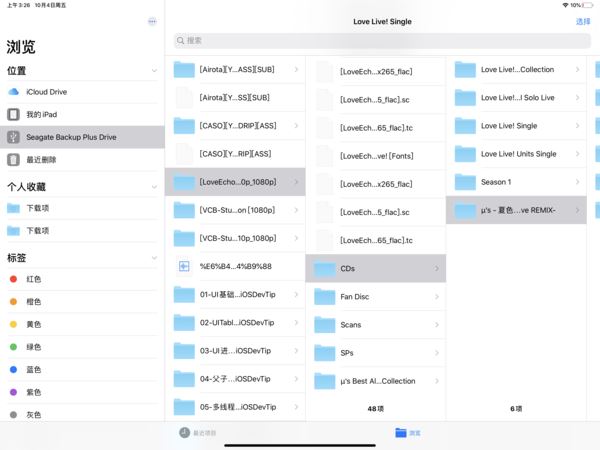
Task: Open [VCB-Stu...10p_1080p] folder
Action: pos(235,238)
